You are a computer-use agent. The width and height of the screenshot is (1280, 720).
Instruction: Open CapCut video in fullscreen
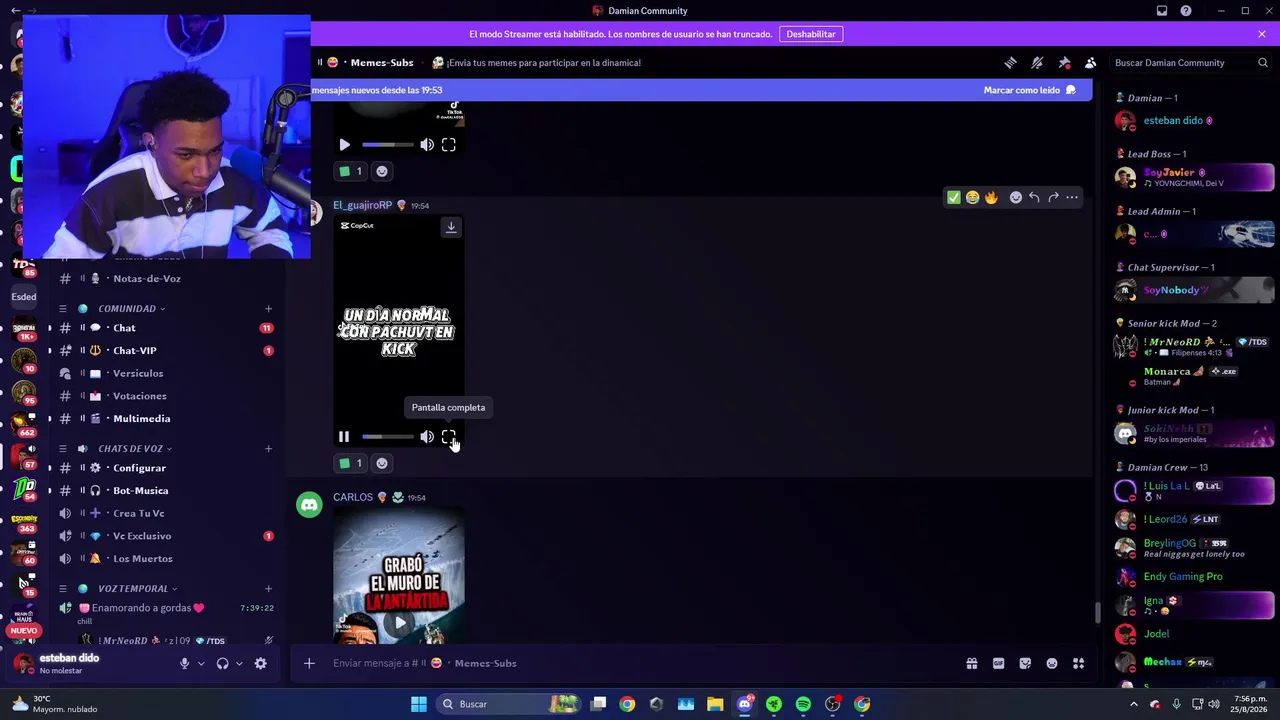point(449,437)
